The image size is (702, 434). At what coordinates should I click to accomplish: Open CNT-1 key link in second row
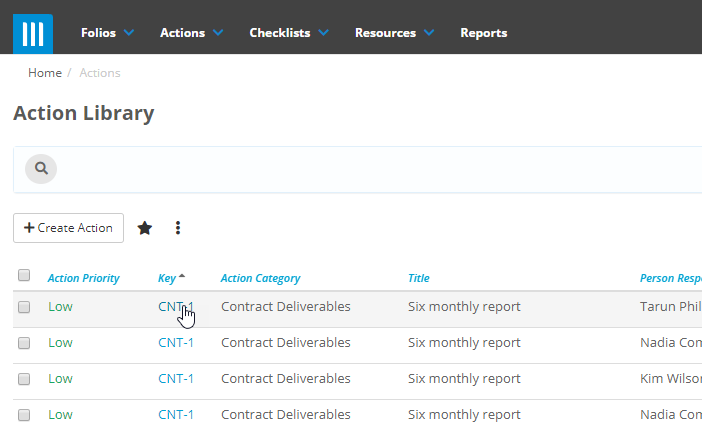[x=176, y=343]
